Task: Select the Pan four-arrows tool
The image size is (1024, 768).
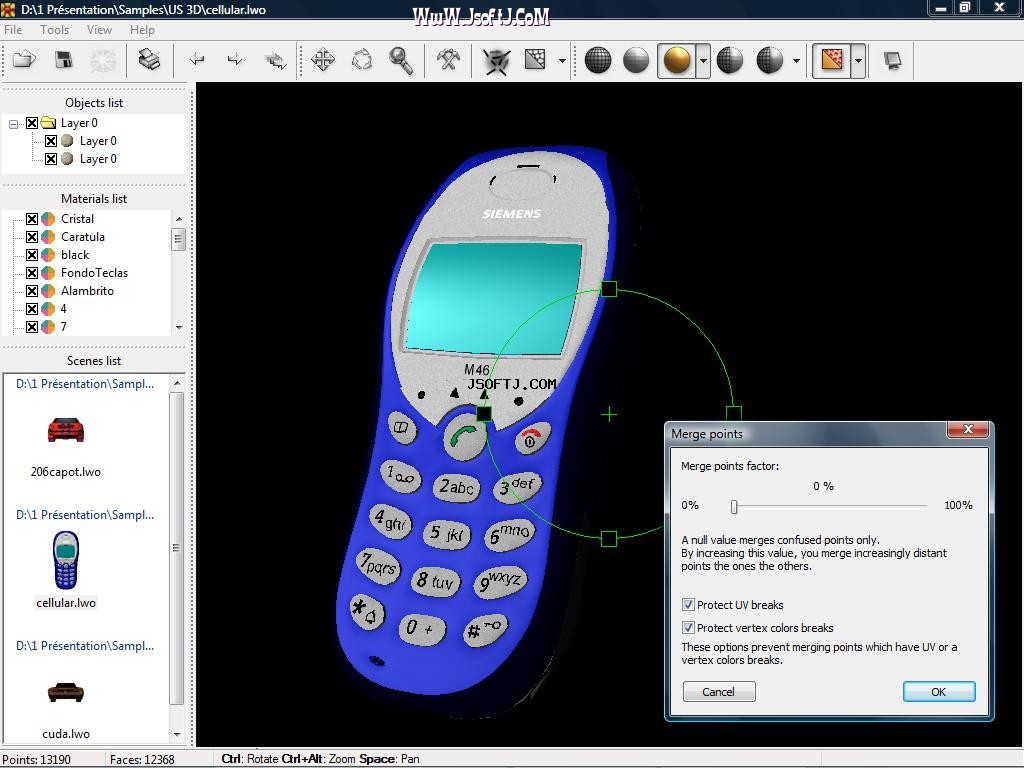Action: (323, 60)
